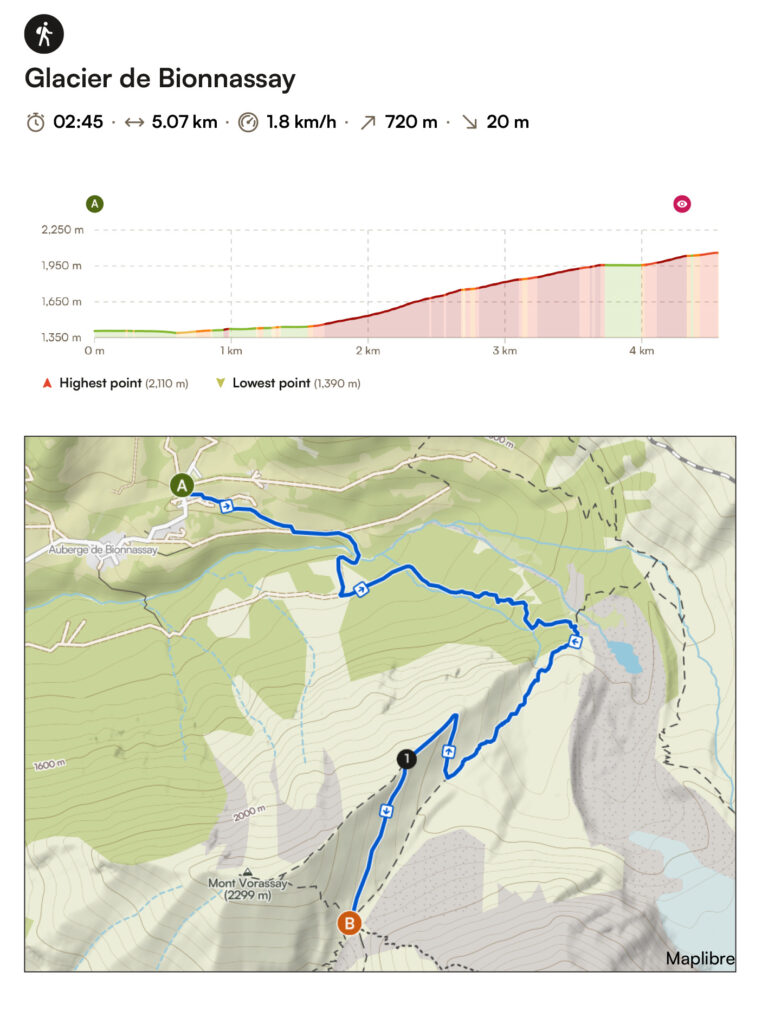
Task: Click the Glacier de Bionnassay title
Action: tap(160, 78)
